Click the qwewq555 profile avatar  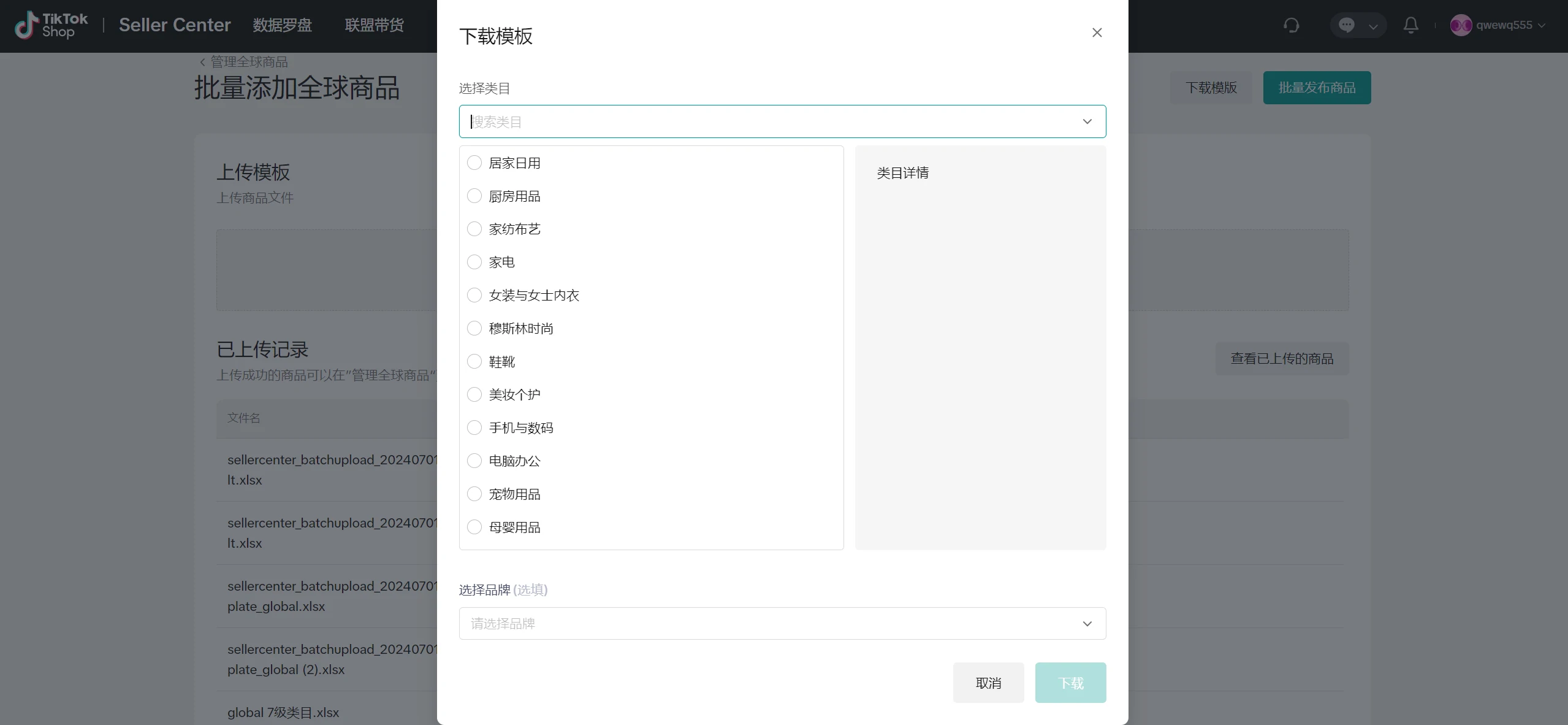click(1461, 25)
